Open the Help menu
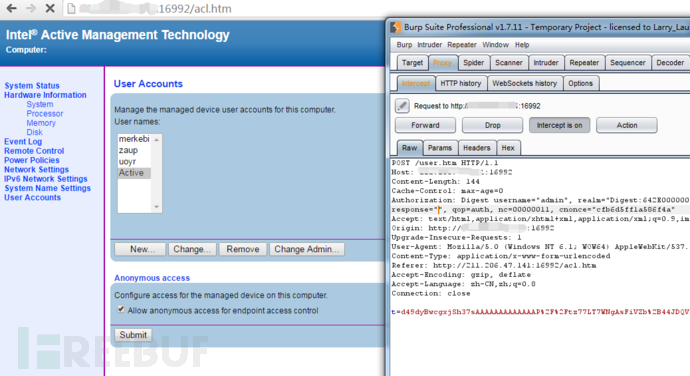 pos(522,45)
